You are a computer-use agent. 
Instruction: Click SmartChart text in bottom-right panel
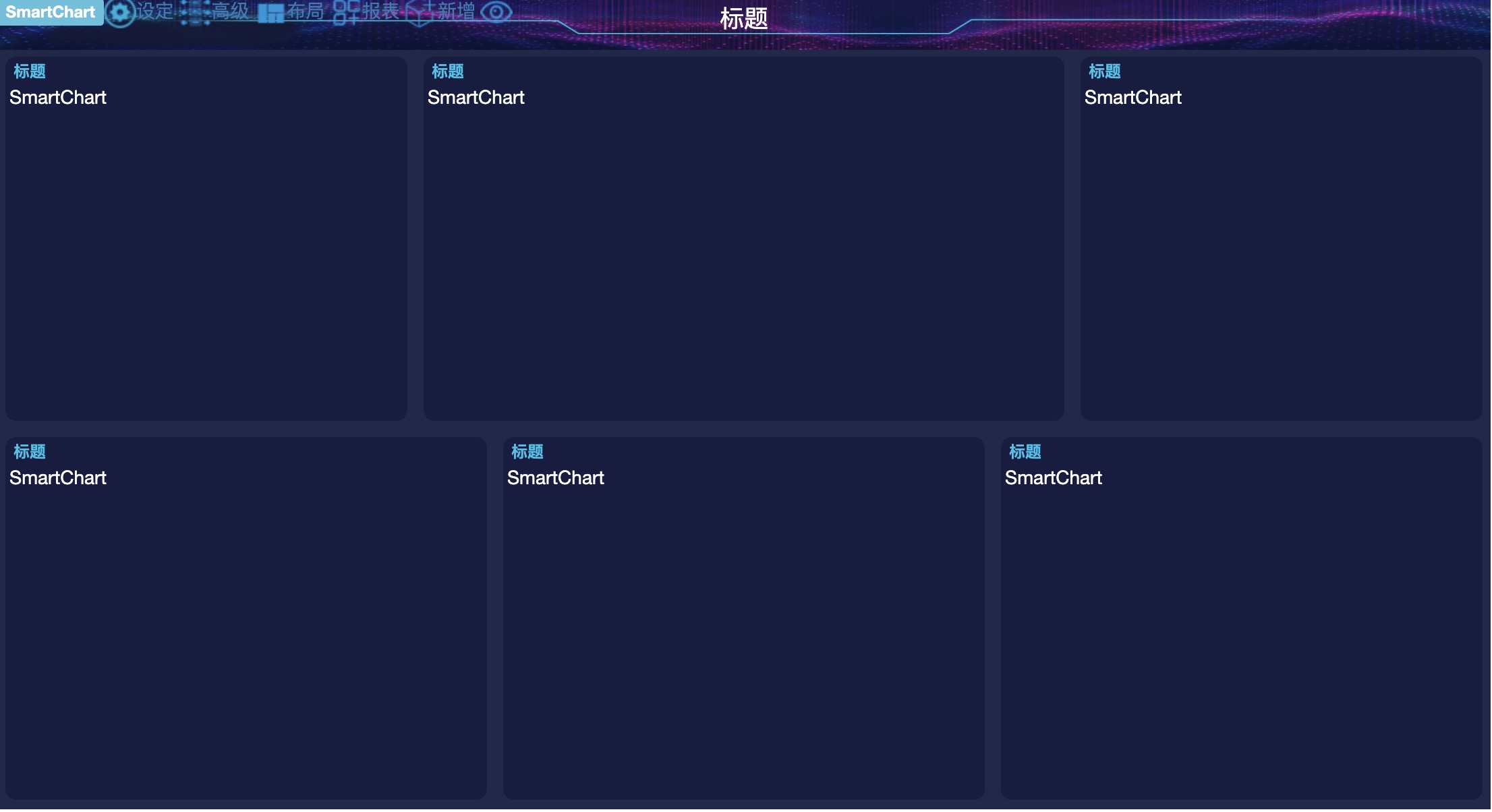pyautogui.click(x=1054, y=478)
